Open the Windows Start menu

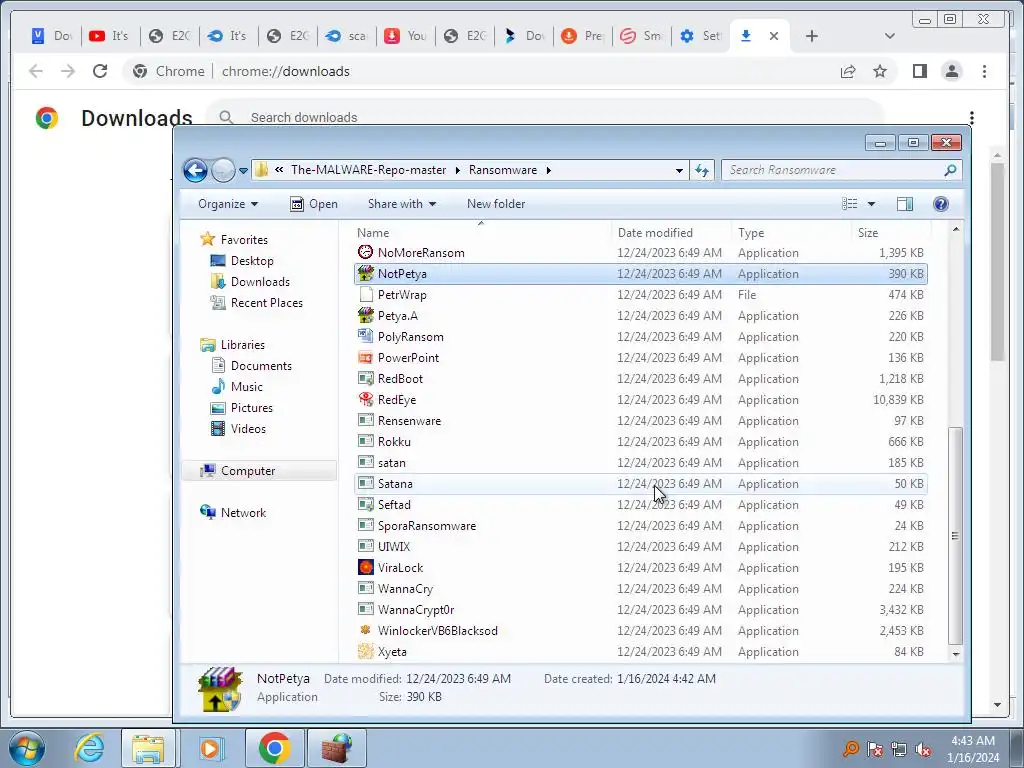(x=26, y=748)
